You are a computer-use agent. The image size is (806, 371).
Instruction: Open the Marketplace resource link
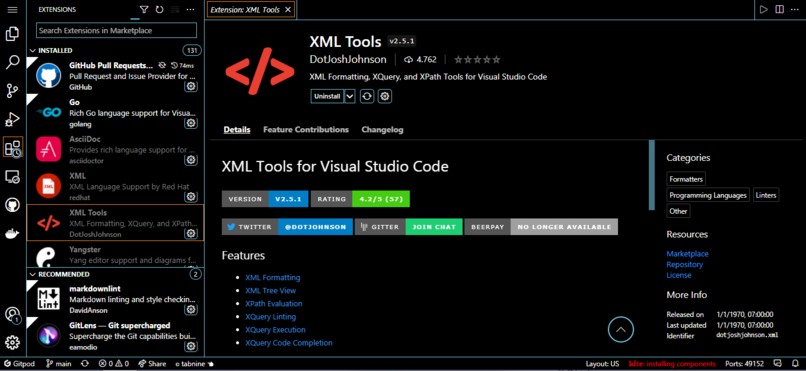tap(687, 254)
